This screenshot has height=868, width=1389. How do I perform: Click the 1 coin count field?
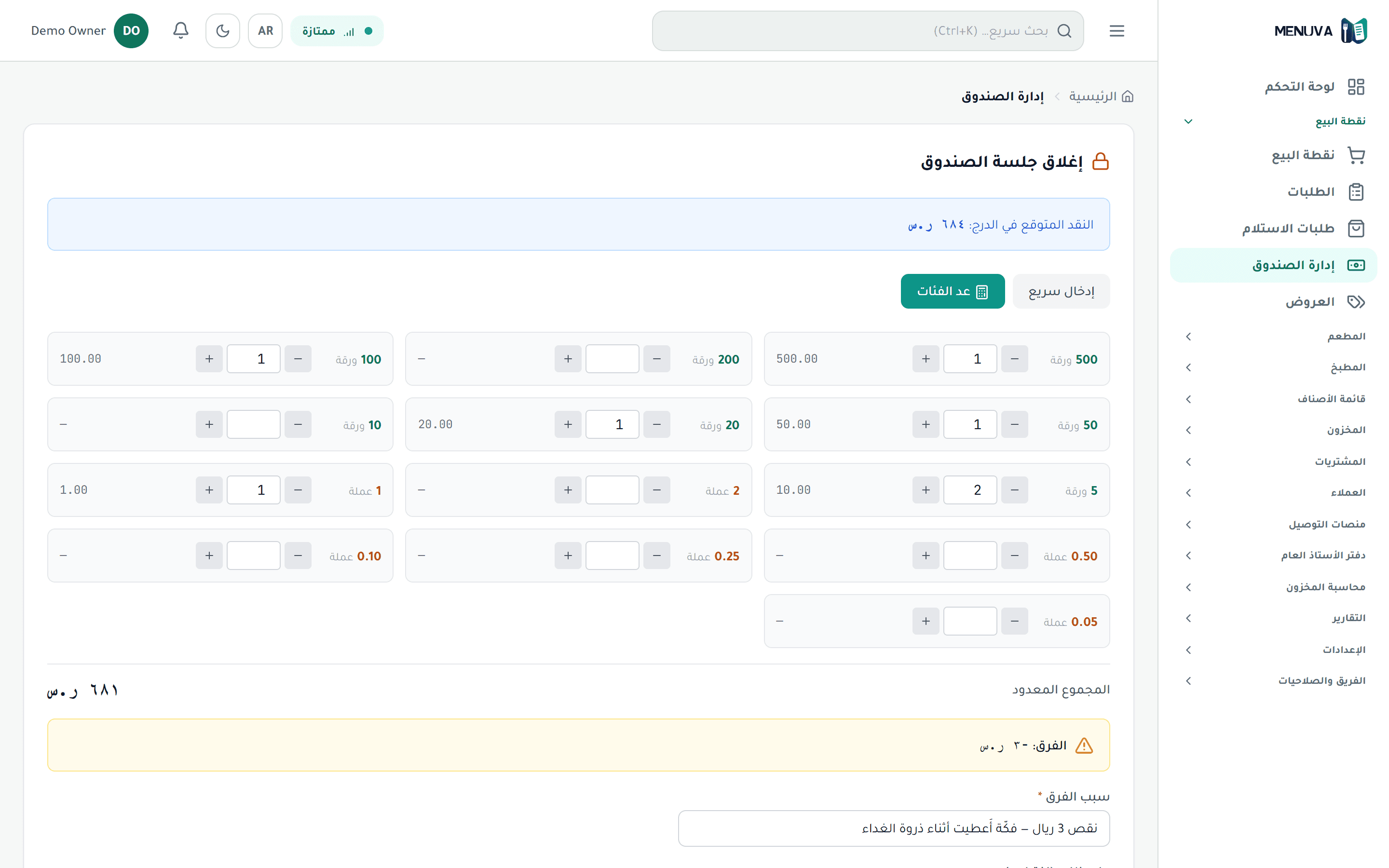tap(254, 489)
